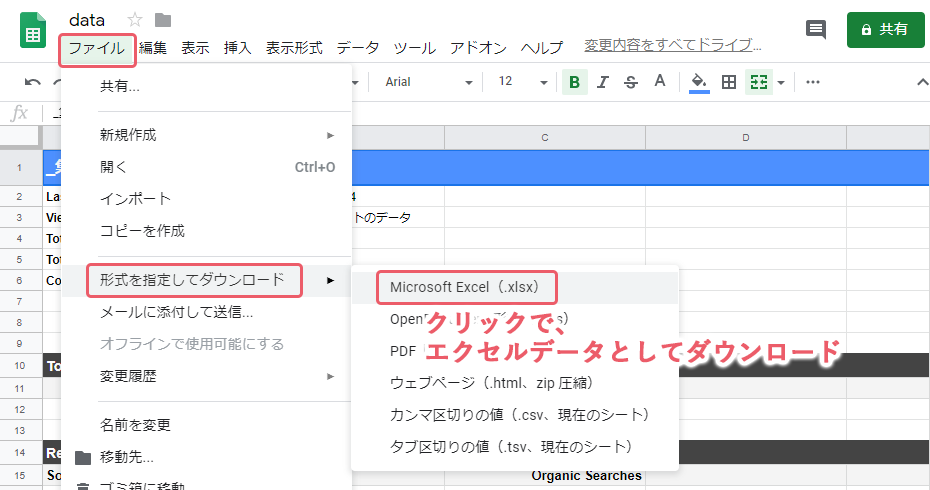Open the fill color bucket
The height and width of the screenshot is (490, 930).
(x=699, y=82)
